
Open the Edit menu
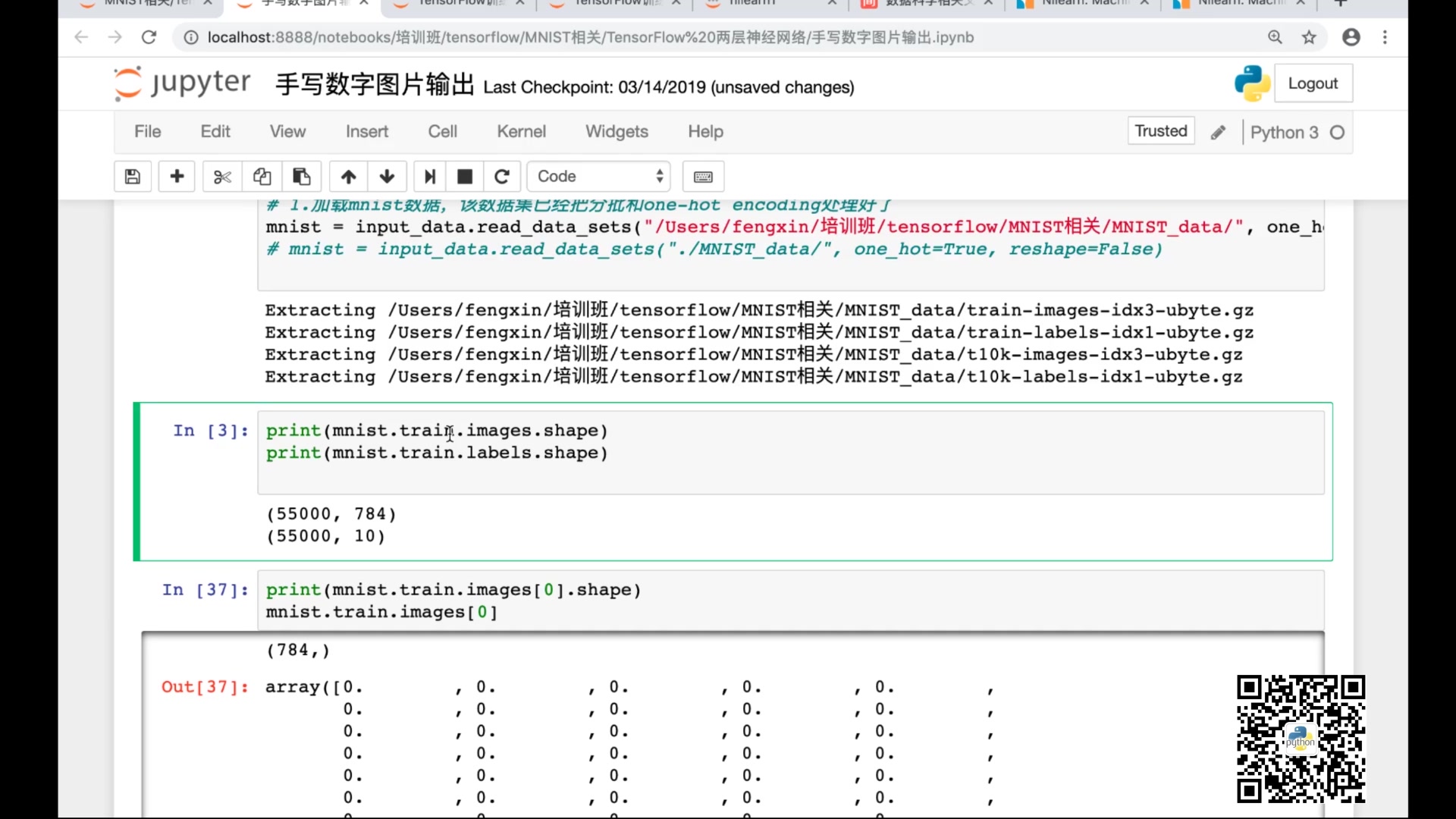(215, 132)
